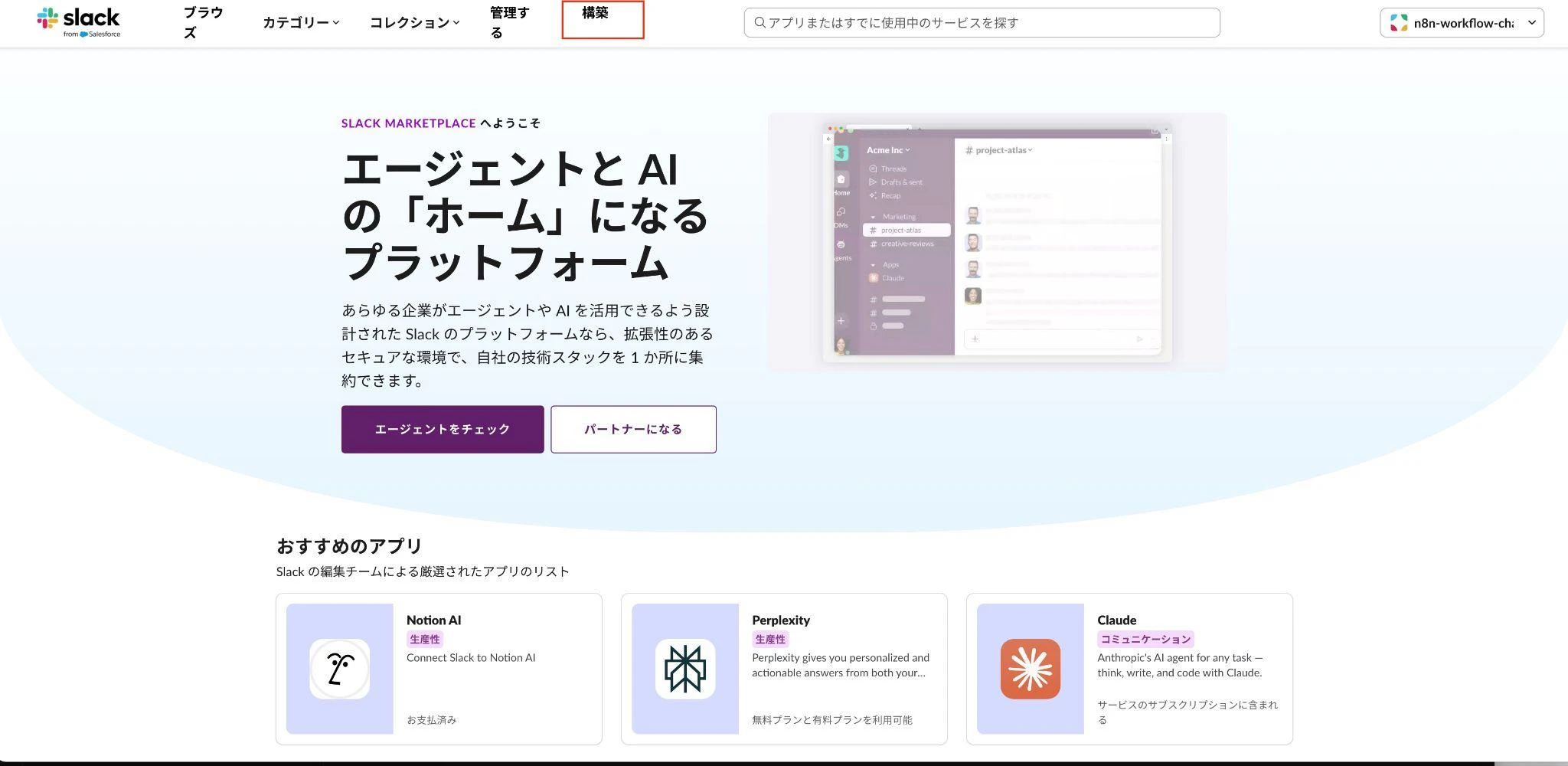Click the Claude app icon
The image size is (1568, 766).
(x=1030, y=669)
